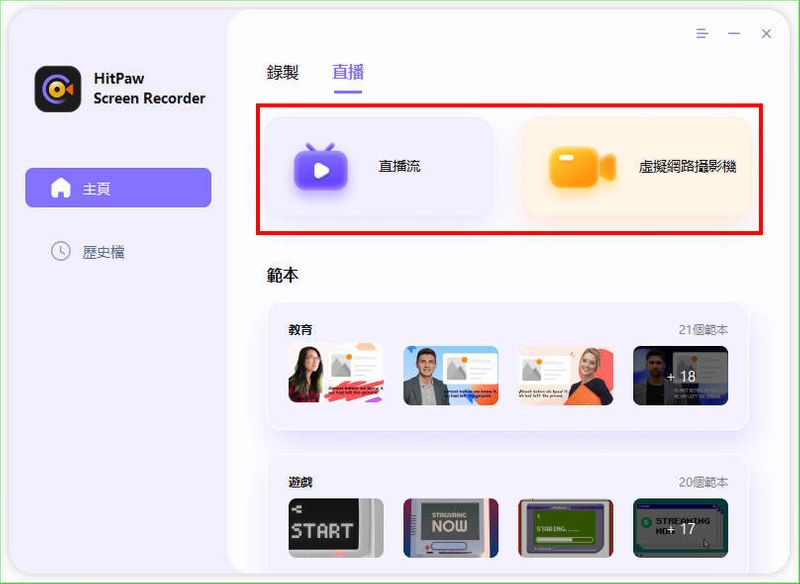Click the 遊戲 category label
Screen dimensions: 800x584
pyautogui.click(x=300, y=482)
